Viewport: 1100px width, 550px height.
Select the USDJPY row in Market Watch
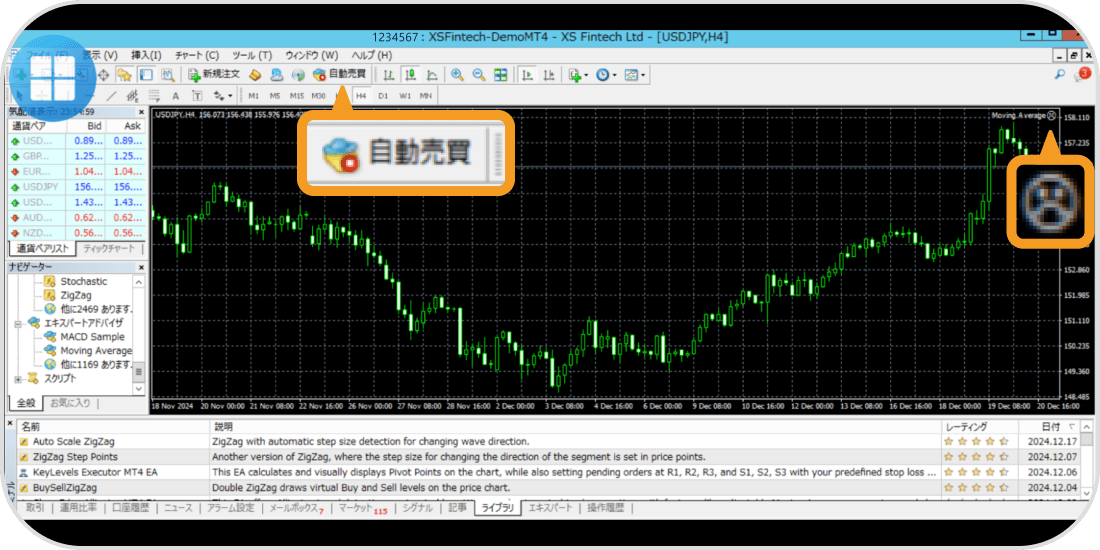click(76, 187)
